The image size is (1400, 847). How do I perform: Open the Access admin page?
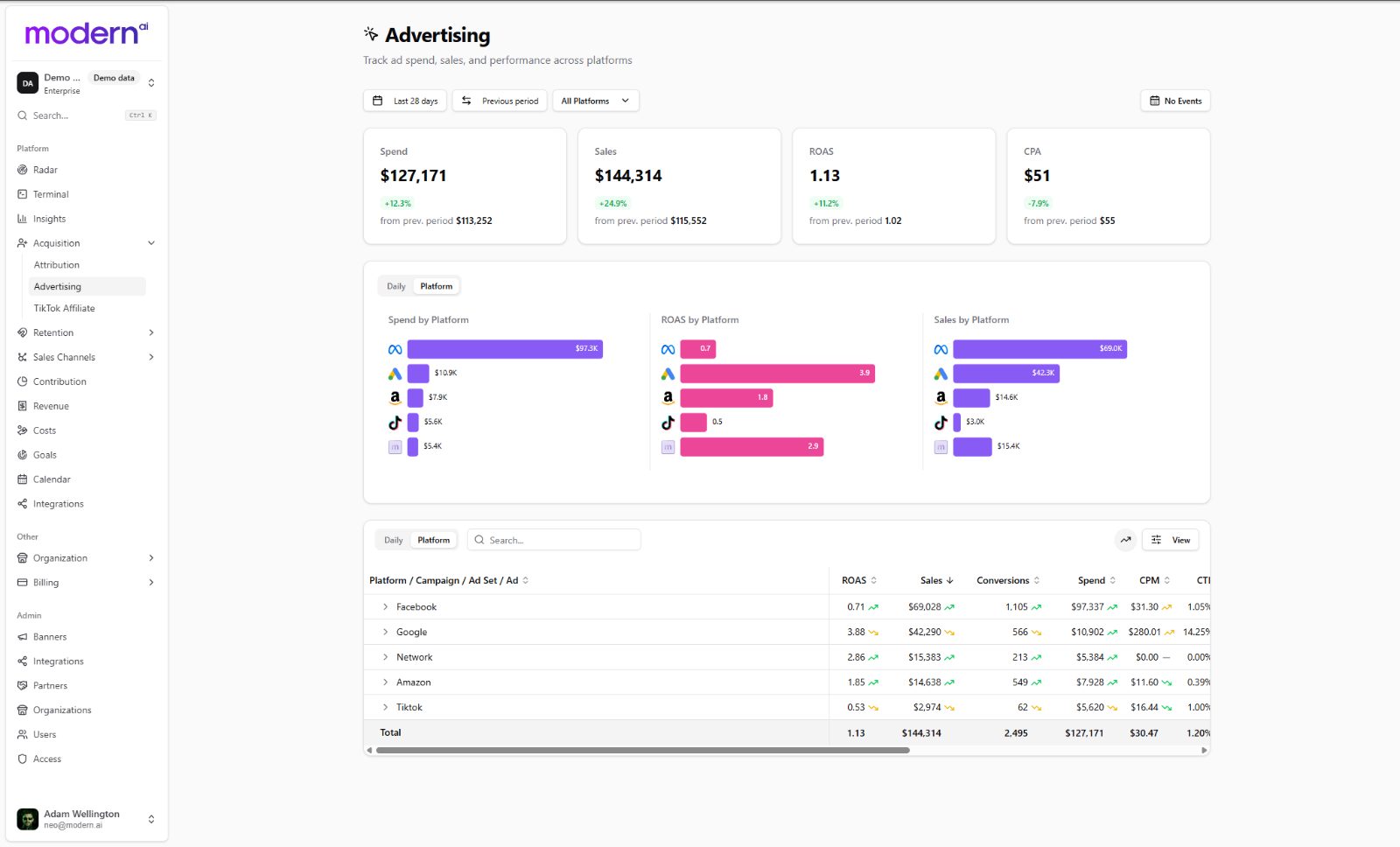[47, 759]
